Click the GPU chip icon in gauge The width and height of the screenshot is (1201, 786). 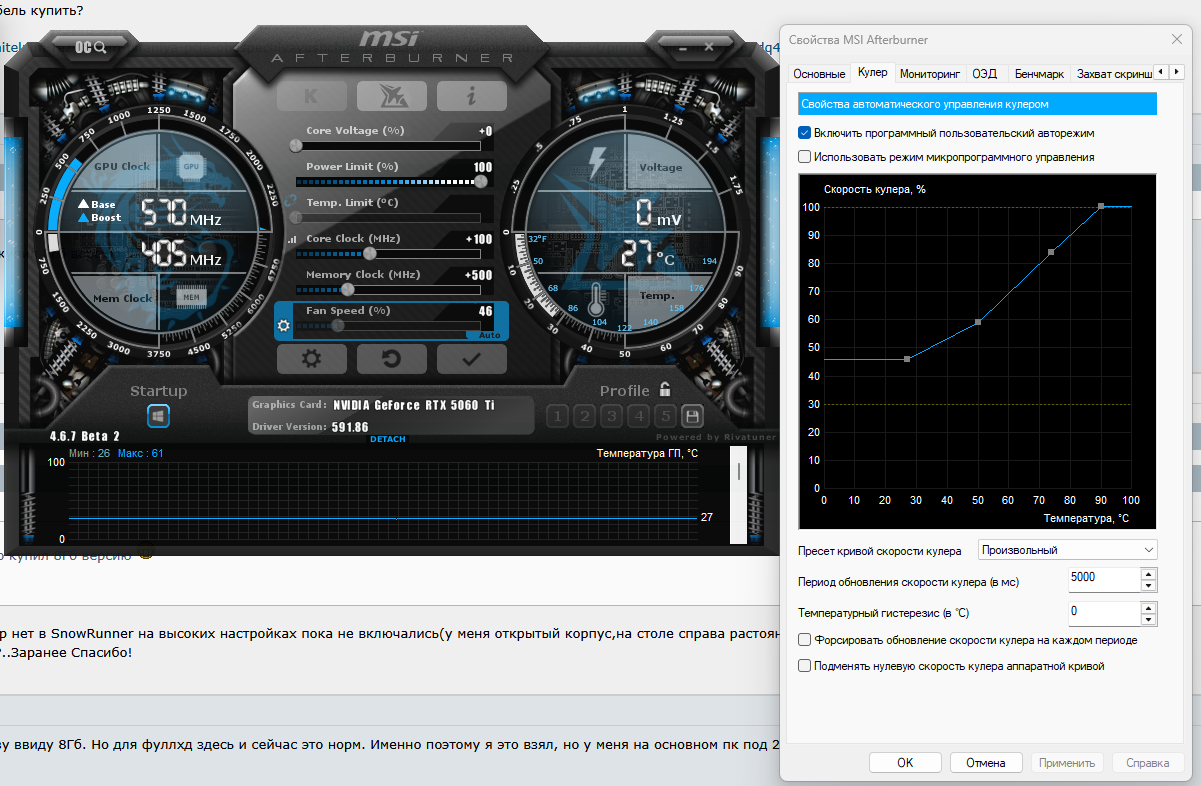coord(191,166)
